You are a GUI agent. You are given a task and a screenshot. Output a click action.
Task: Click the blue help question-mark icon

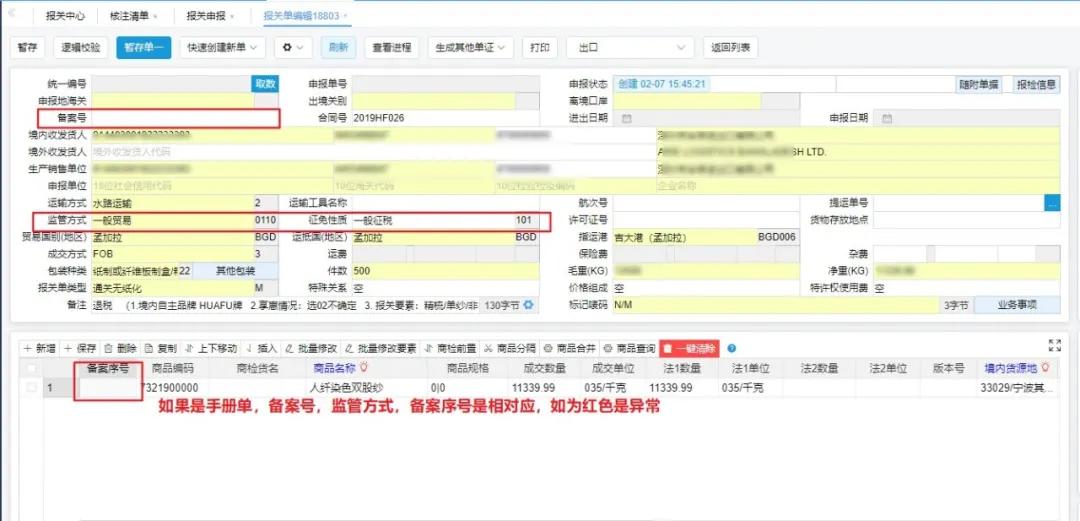coord(731,349)
